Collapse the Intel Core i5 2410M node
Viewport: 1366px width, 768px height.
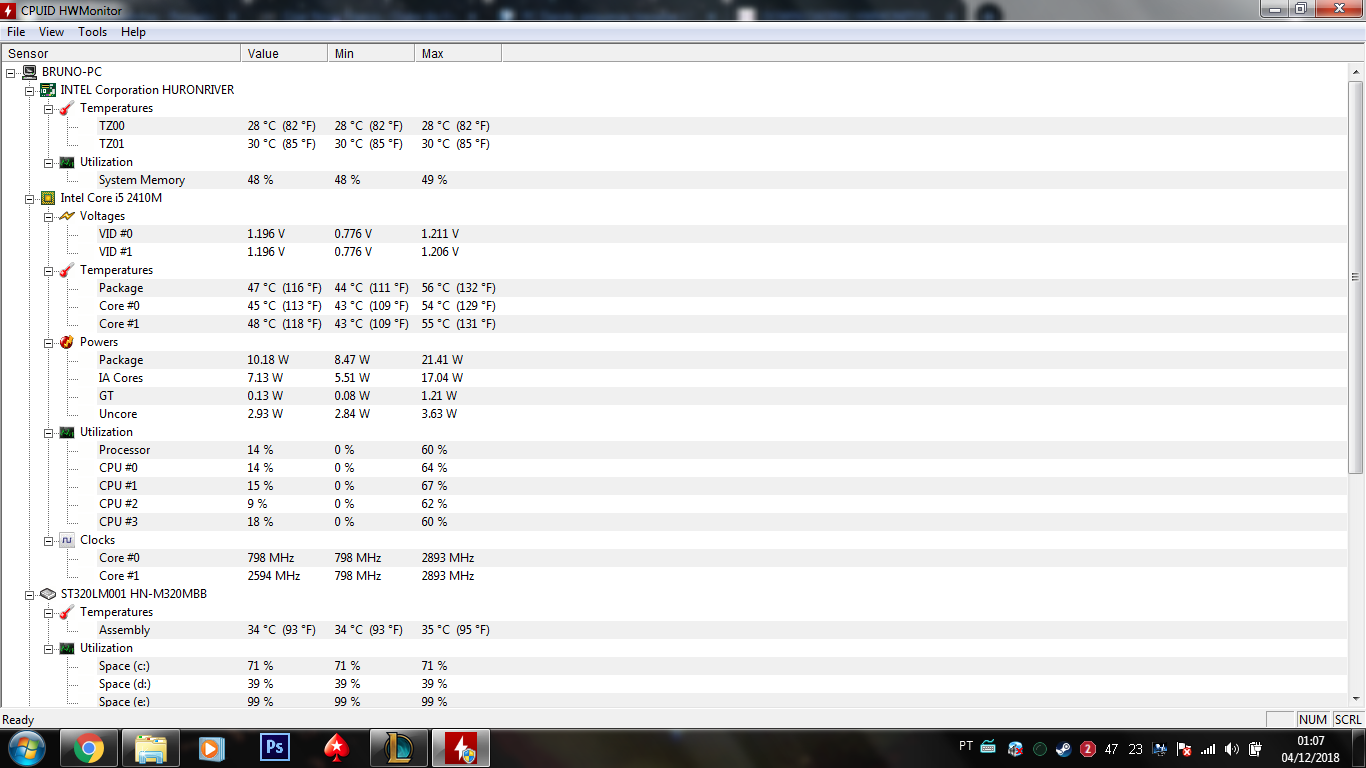pyautogui.click(x=30, y=198)
